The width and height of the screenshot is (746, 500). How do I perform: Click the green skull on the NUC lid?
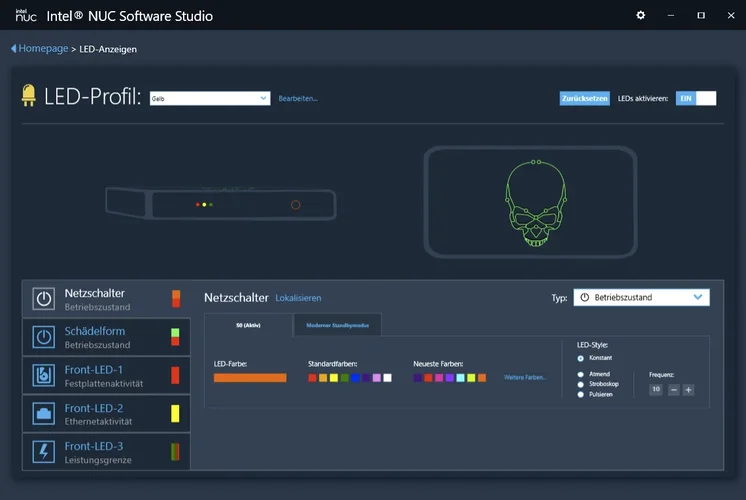530,203
